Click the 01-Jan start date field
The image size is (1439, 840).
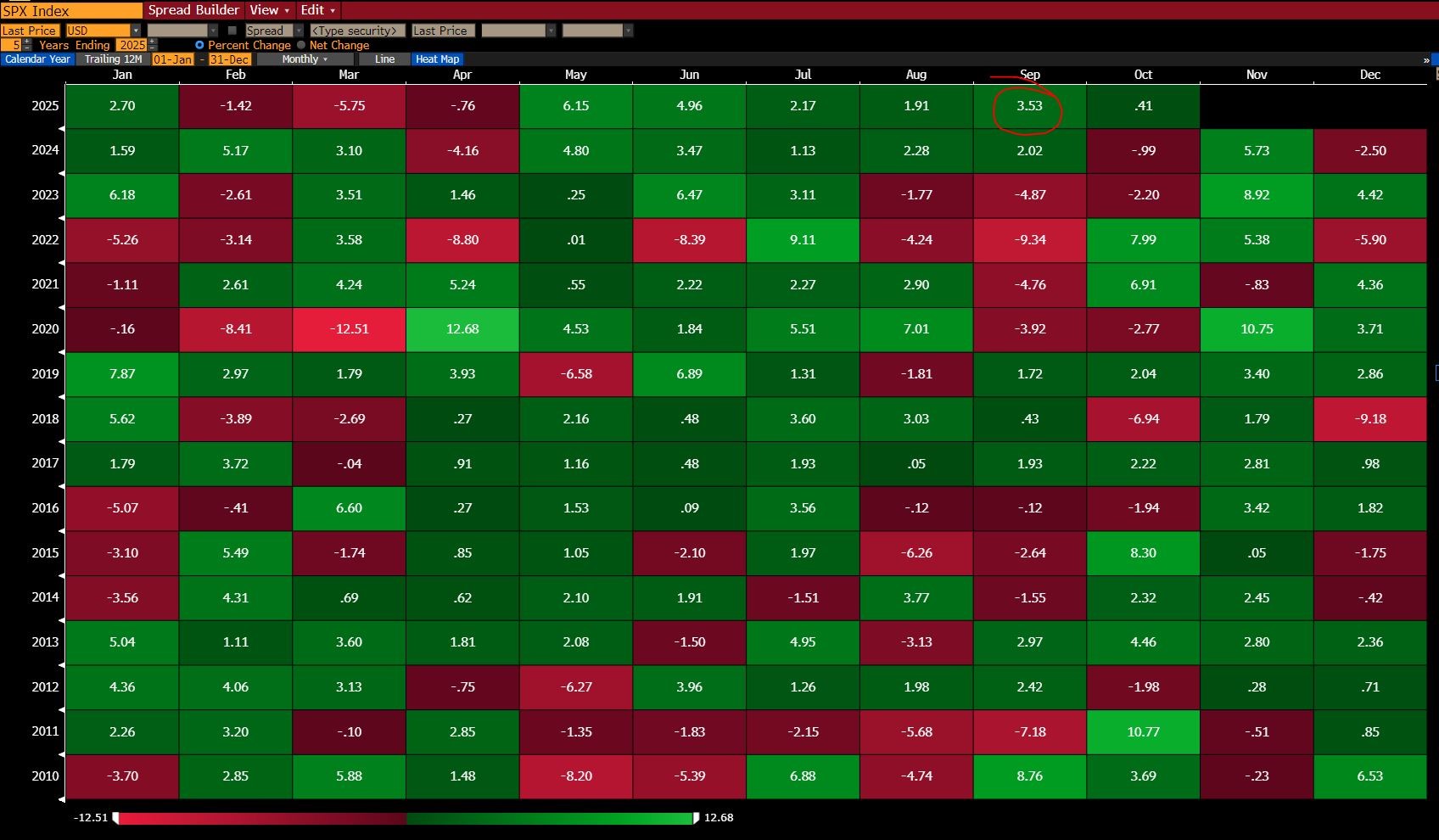coord(172,59)
